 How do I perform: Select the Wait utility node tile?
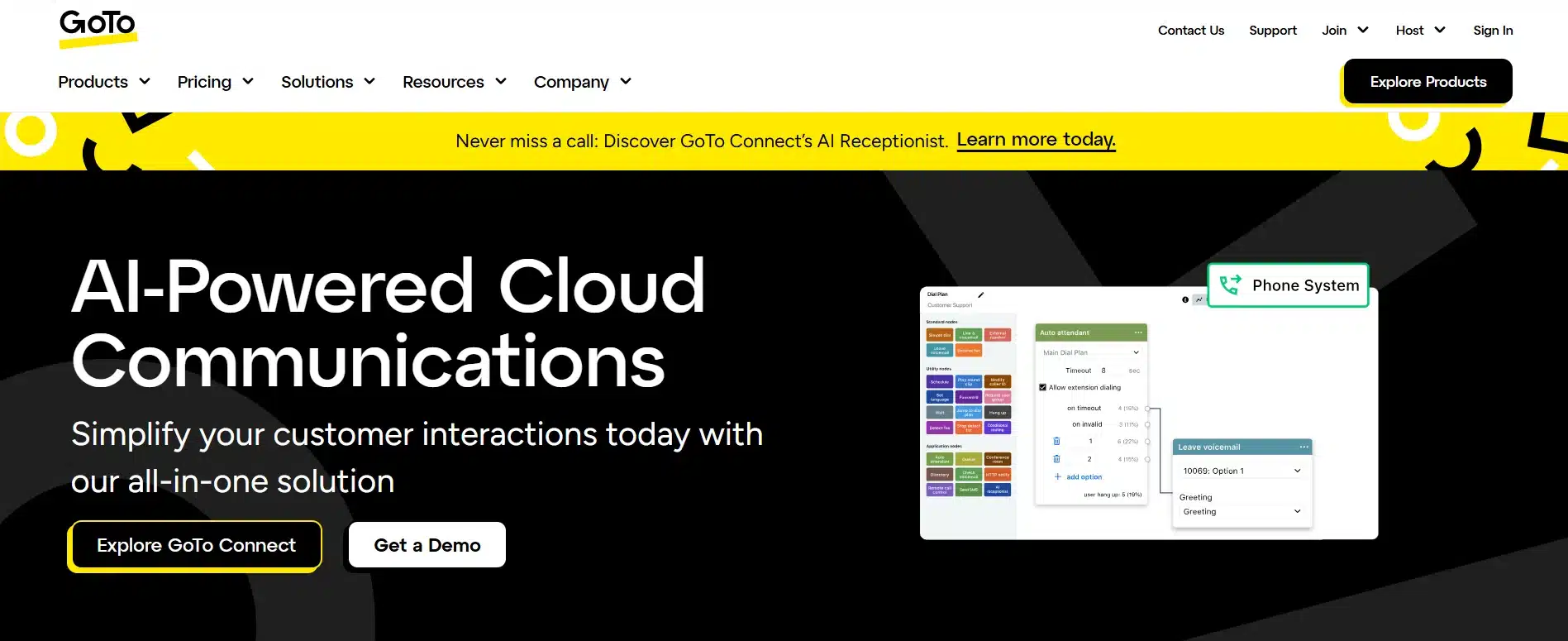coord(940,413)
